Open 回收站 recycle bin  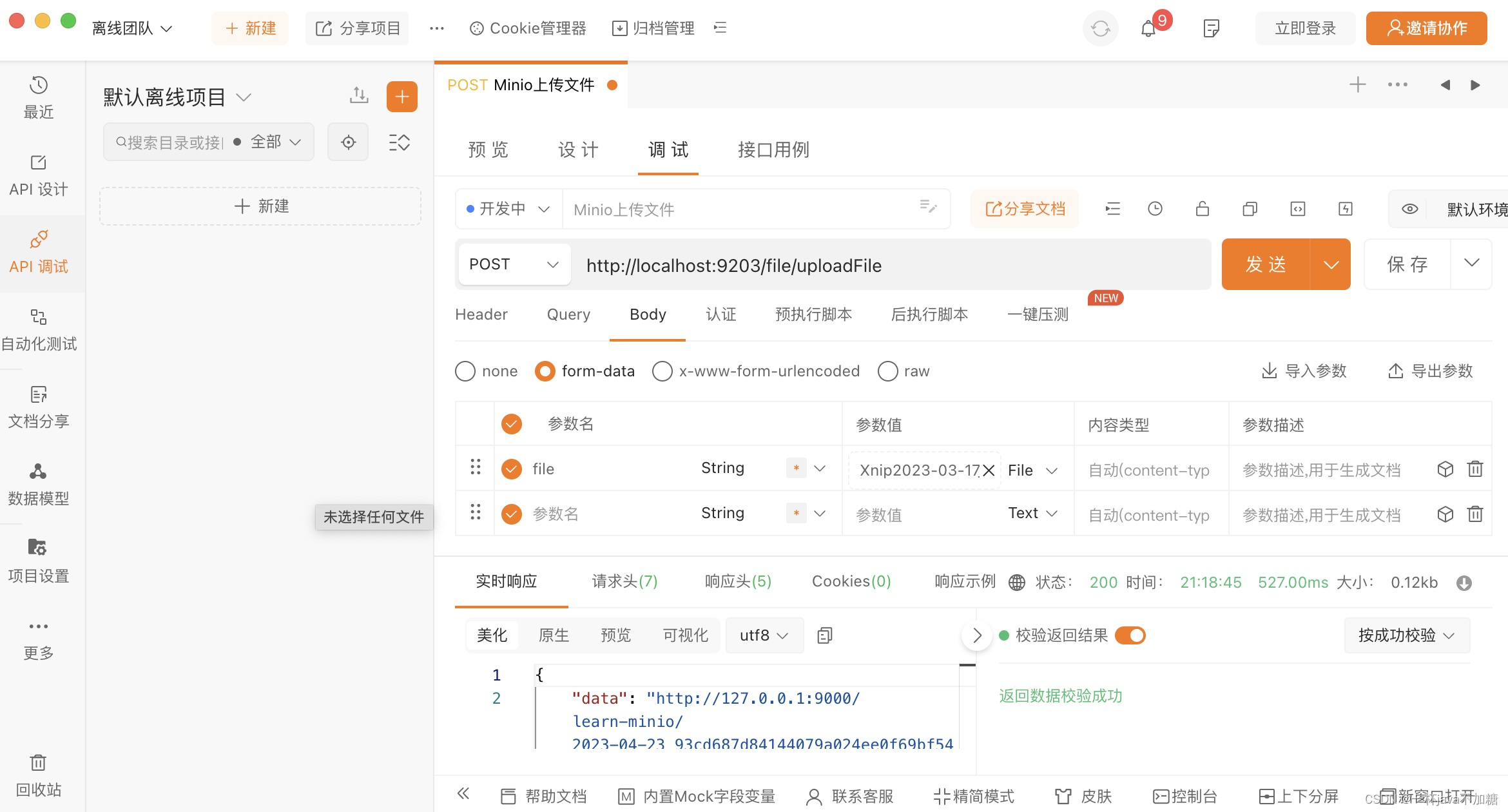pos(39,776)
